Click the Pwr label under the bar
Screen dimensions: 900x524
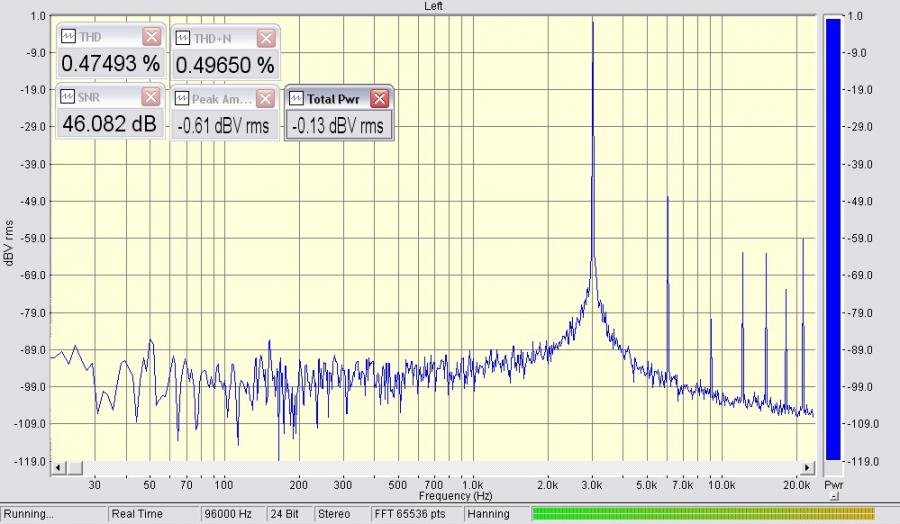(x=833, y=485)
